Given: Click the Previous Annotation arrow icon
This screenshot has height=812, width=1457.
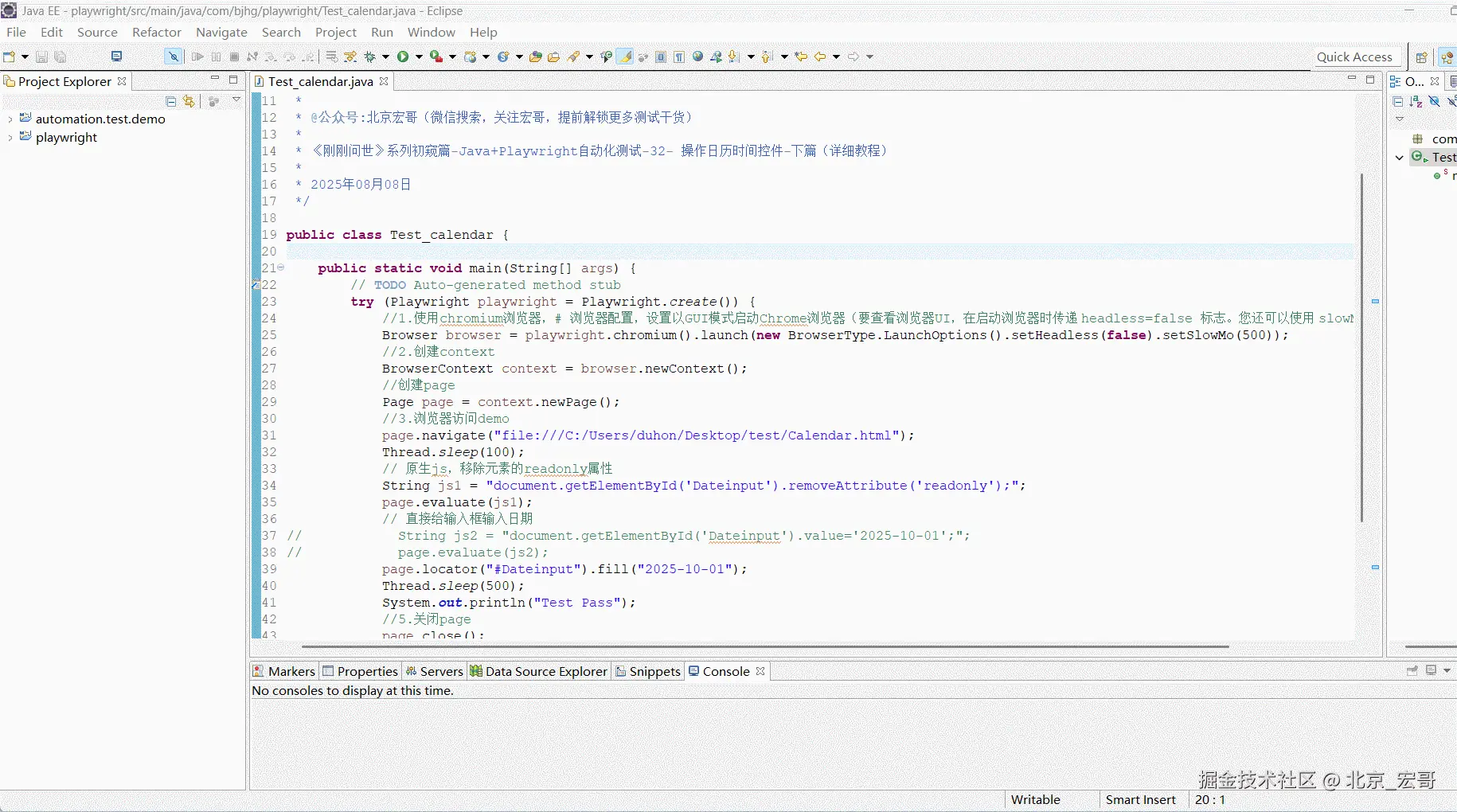Looking at the screenshot, I should tap(768, 57).
